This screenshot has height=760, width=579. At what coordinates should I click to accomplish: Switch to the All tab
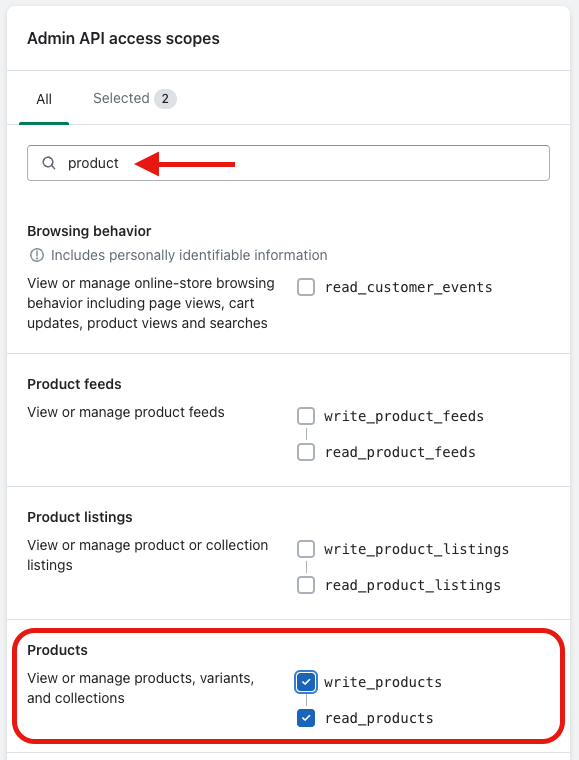click(x=44, y=99)
